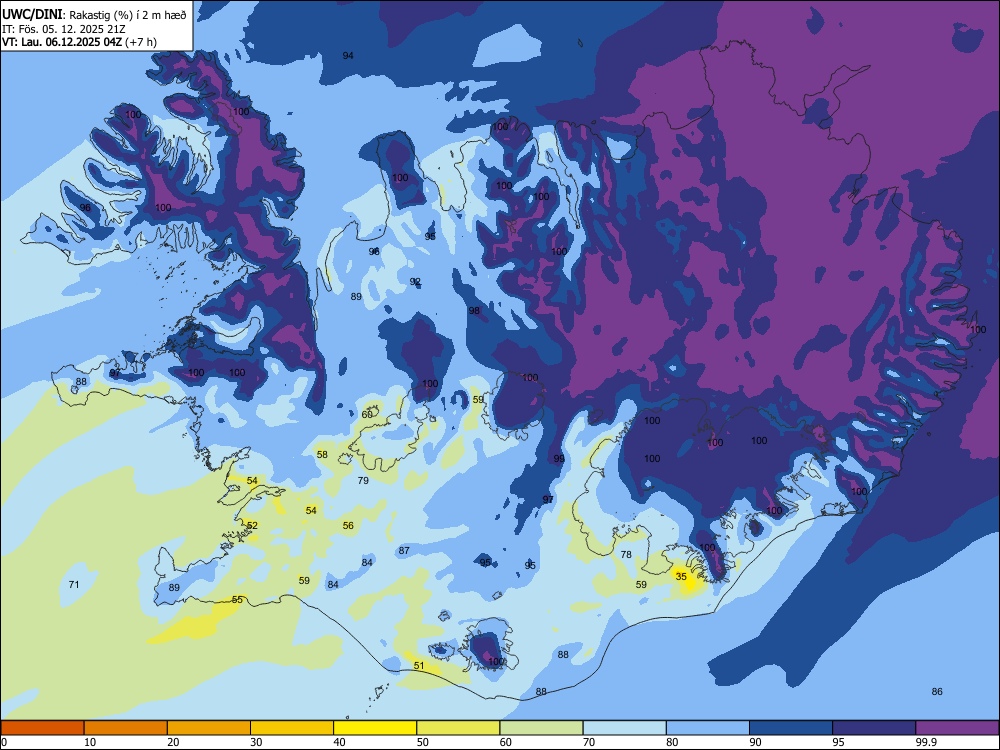Pick the pale yellow 50–60 legend swatch
Image resolution: width=1000 pixels, height=750 pixels.
(459, 728)
